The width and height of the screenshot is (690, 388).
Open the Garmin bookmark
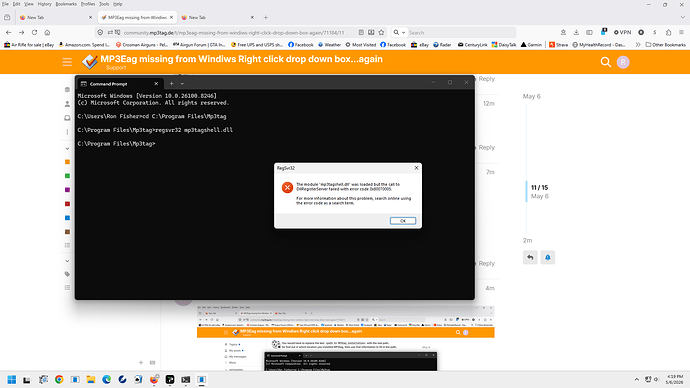click(x=531, y=44)
